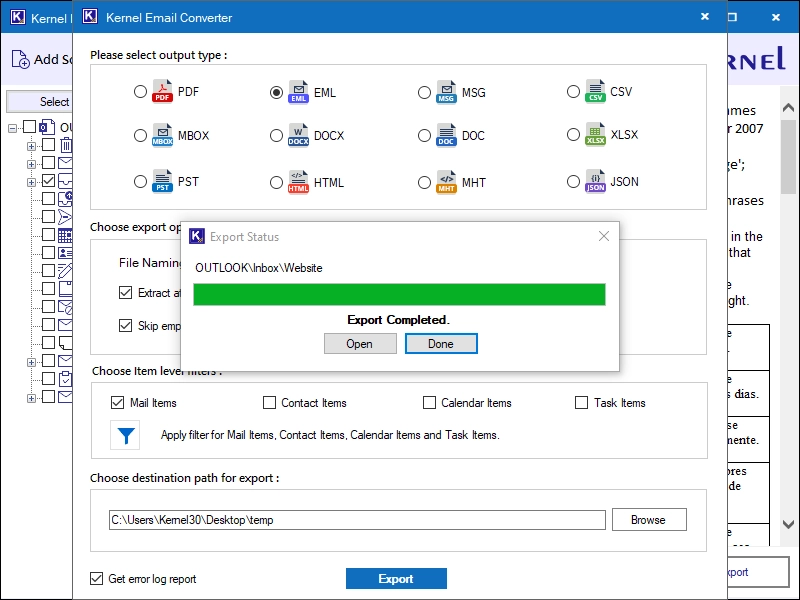
Task: Click the contact card folder icon in tree
Action: [65, 253]
